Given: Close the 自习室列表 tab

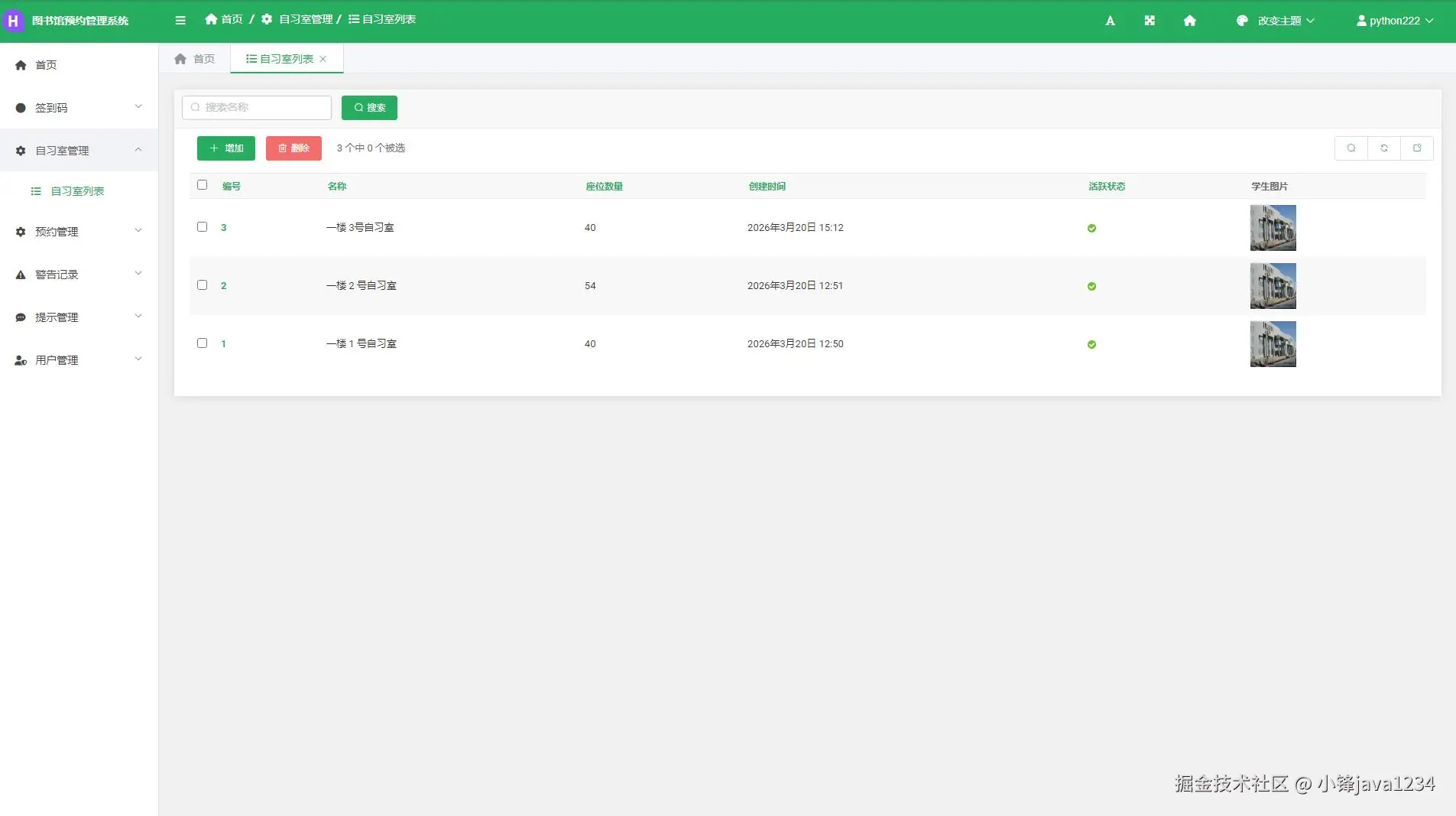Looking at the screenshot, I should point(323,59).
